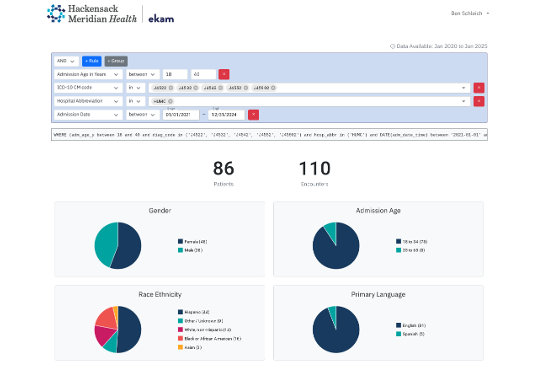Click the 86 Patients count

coord(223,169)
